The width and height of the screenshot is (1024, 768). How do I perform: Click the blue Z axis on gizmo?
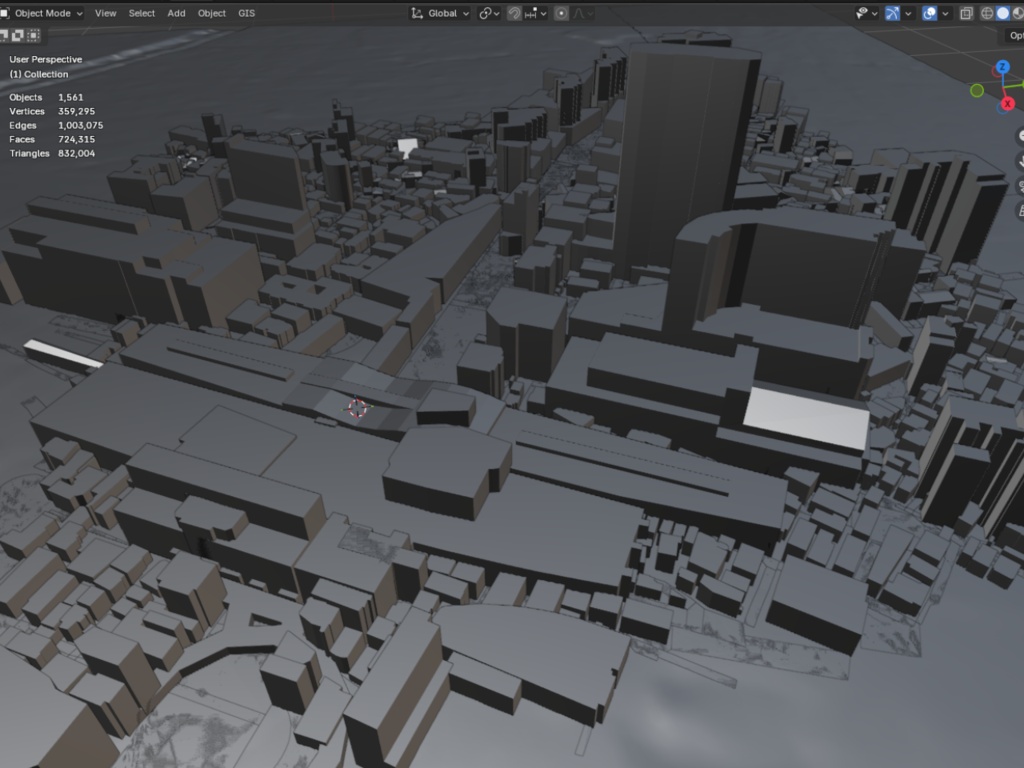click(x=1002, y=67)
